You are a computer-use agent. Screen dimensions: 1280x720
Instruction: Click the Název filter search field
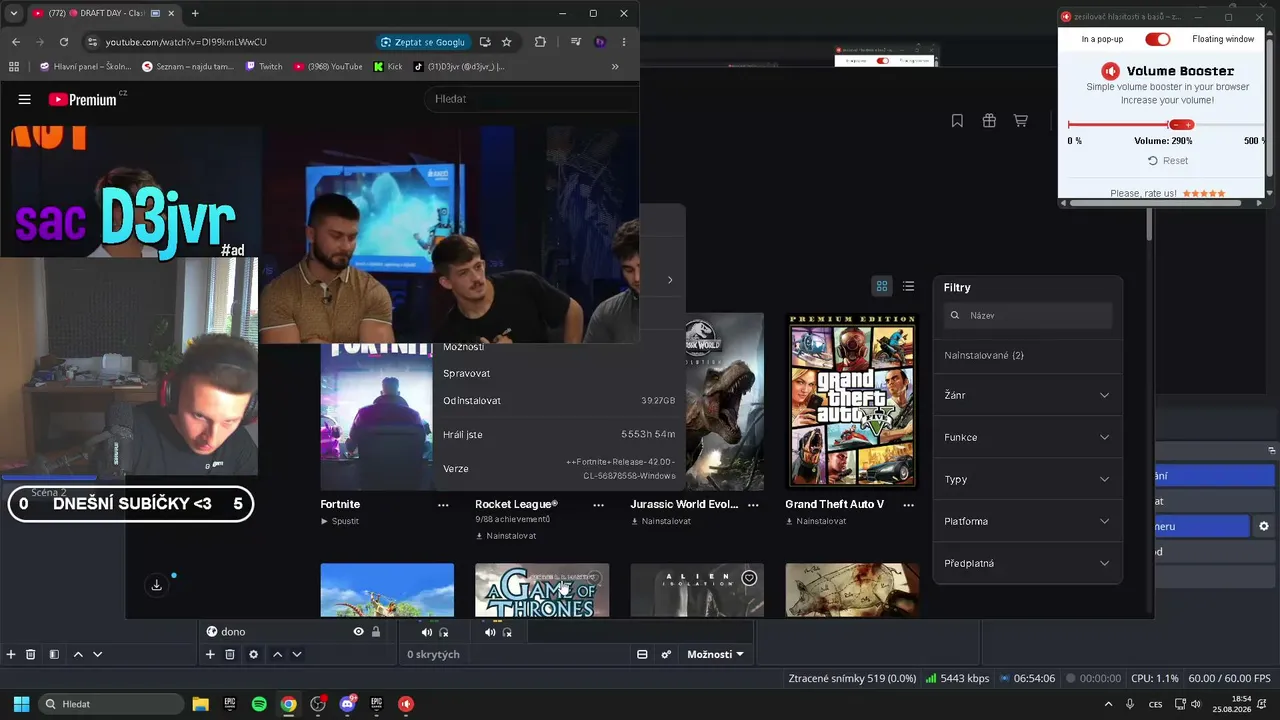click(x=1028, y=315)
